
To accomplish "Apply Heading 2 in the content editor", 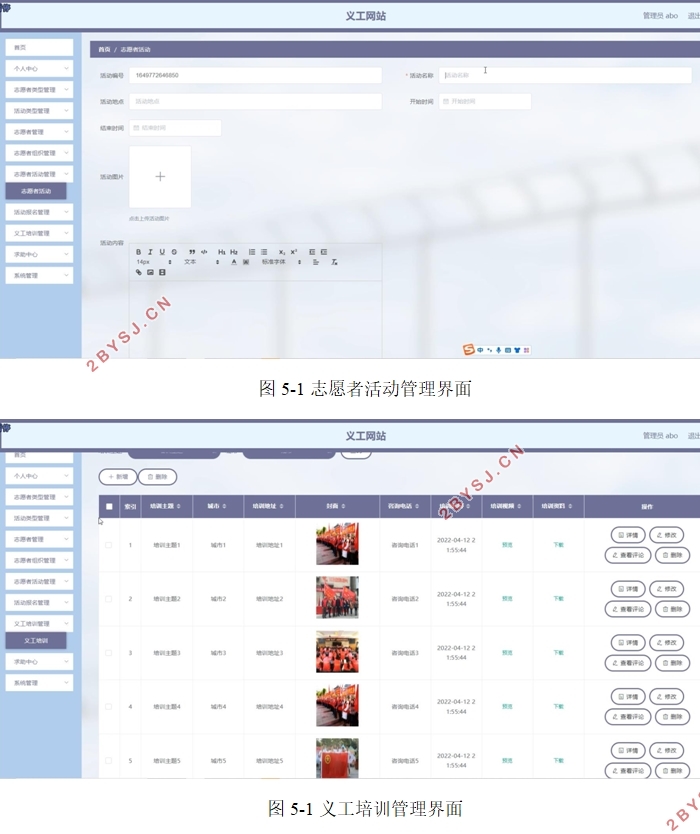I will point(234,252).
